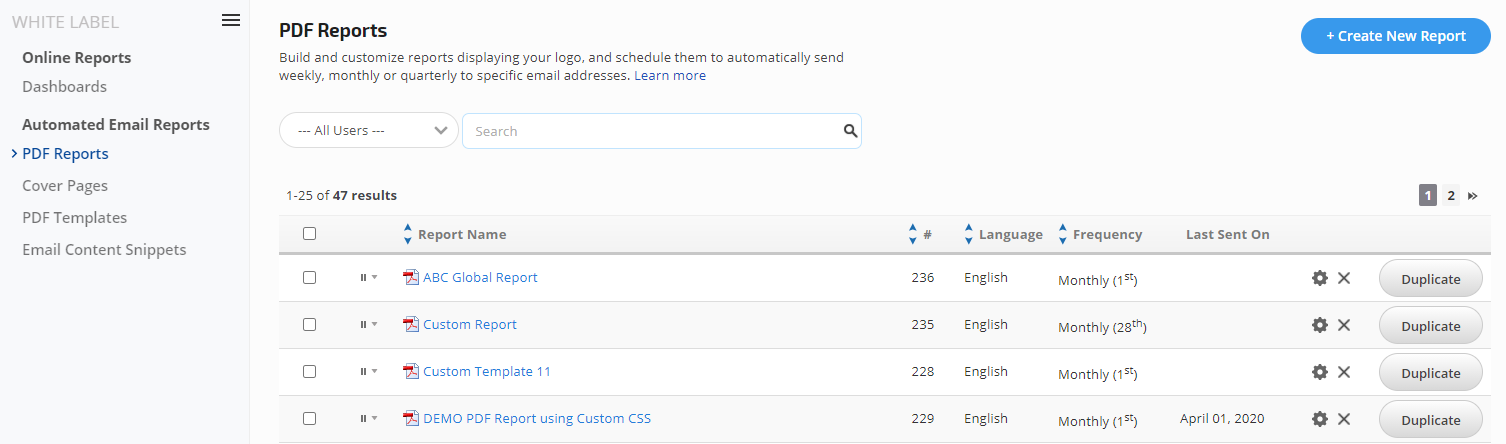Click the hamburger menu icon in sidebar
The image size is (1506, 444).
(x=230, y=20)
